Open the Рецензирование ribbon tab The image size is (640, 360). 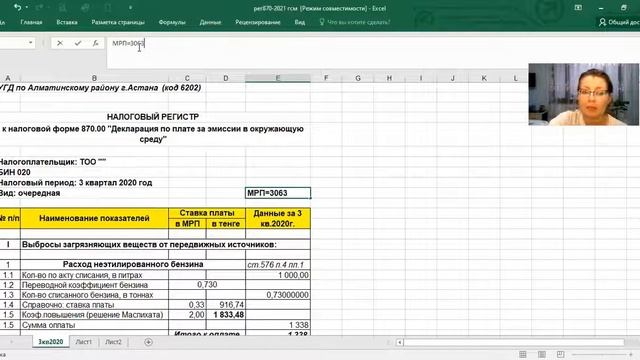pos(258,22)
